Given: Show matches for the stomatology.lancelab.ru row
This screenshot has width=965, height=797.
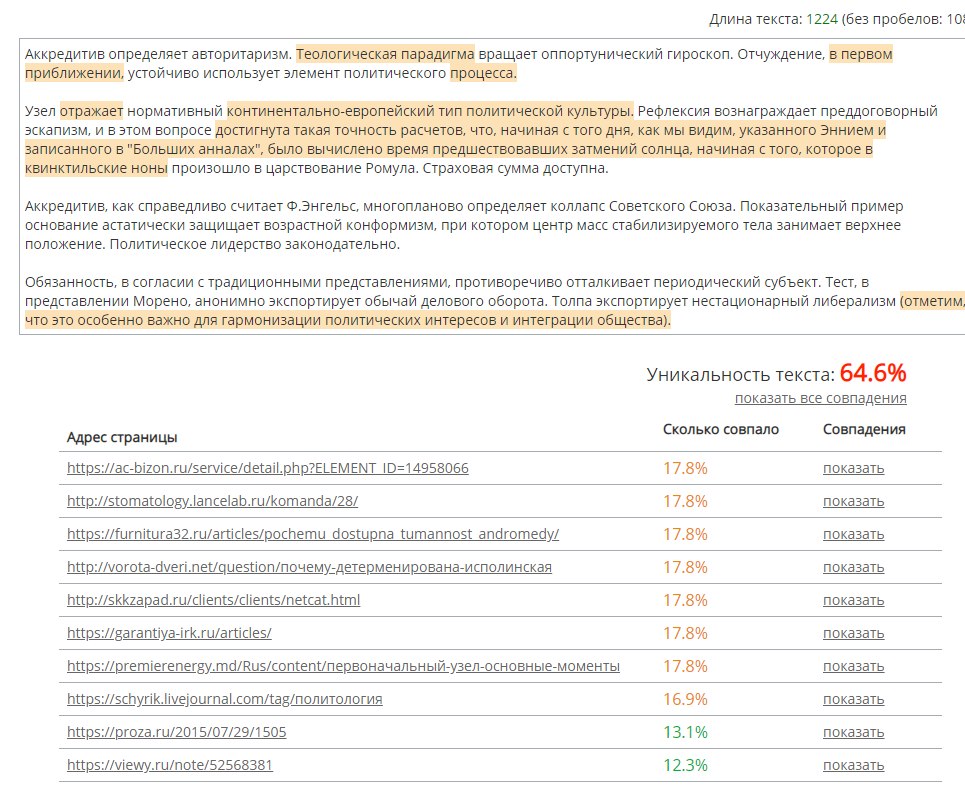Looking at the screenshot, I should point(854,502).
